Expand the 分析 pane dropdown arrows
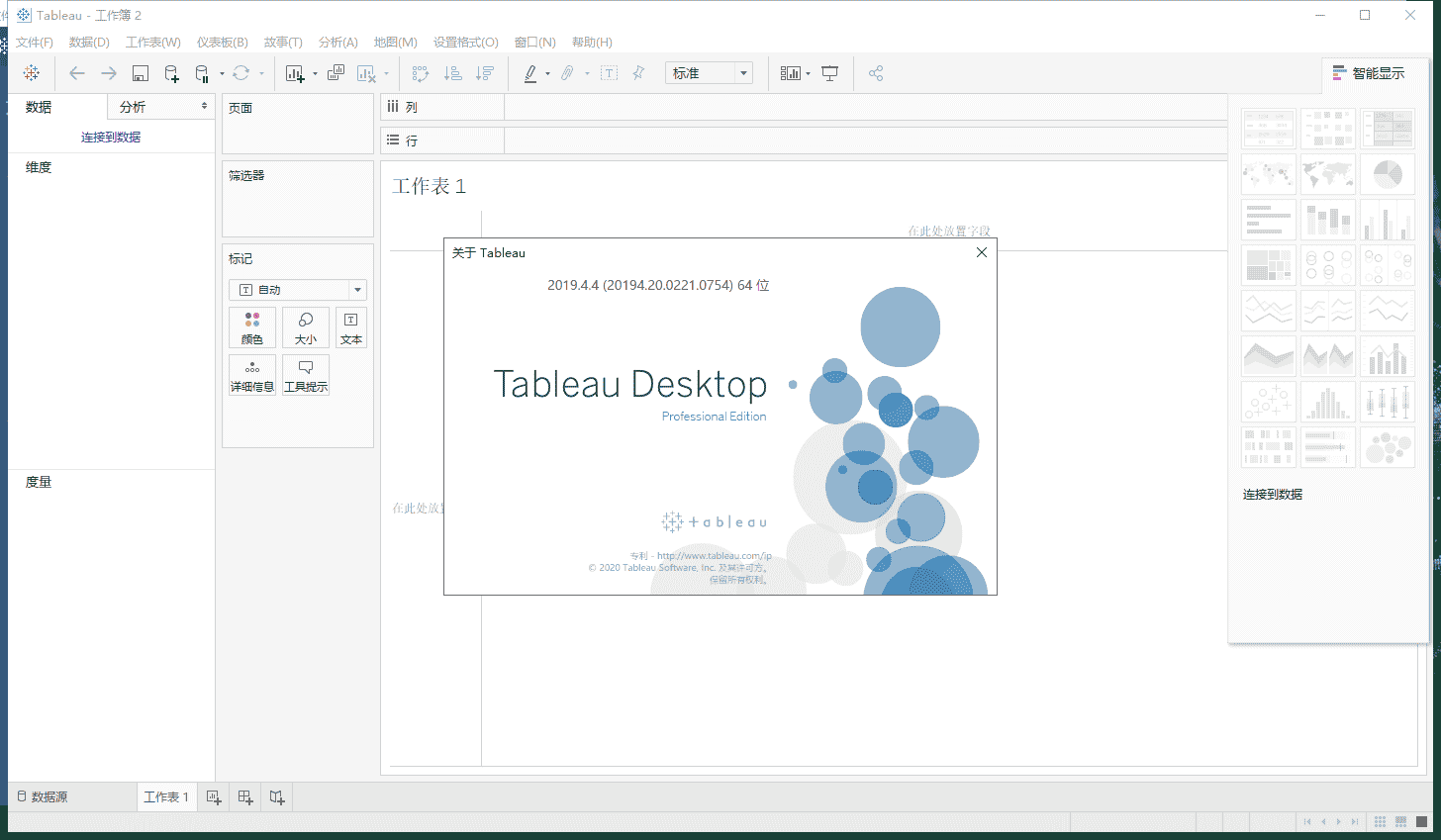The width and height of the screenshot is (1441, 840). click(204, 107)
